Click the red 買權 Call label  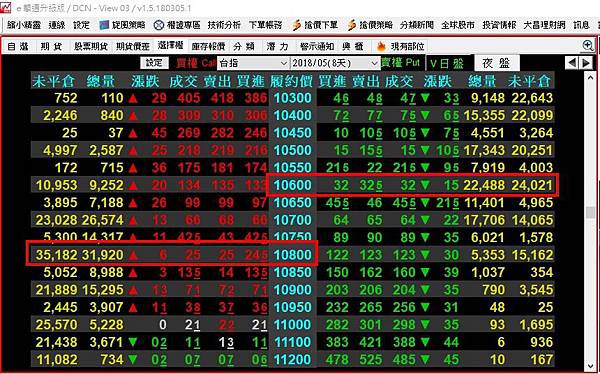[x=196, y=63]
